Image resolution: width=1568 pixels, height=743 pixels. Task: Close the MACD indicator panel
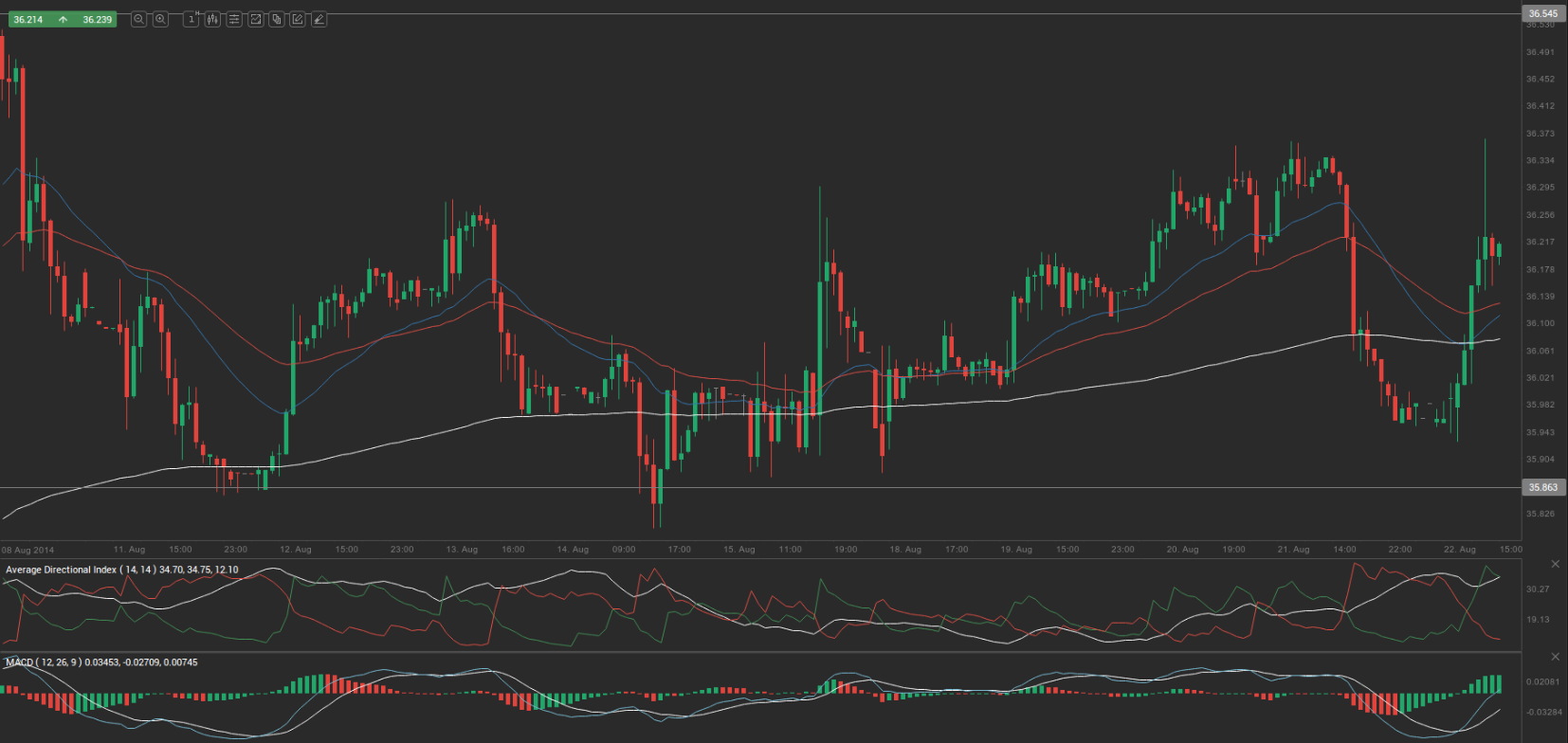coord(1555,657)
